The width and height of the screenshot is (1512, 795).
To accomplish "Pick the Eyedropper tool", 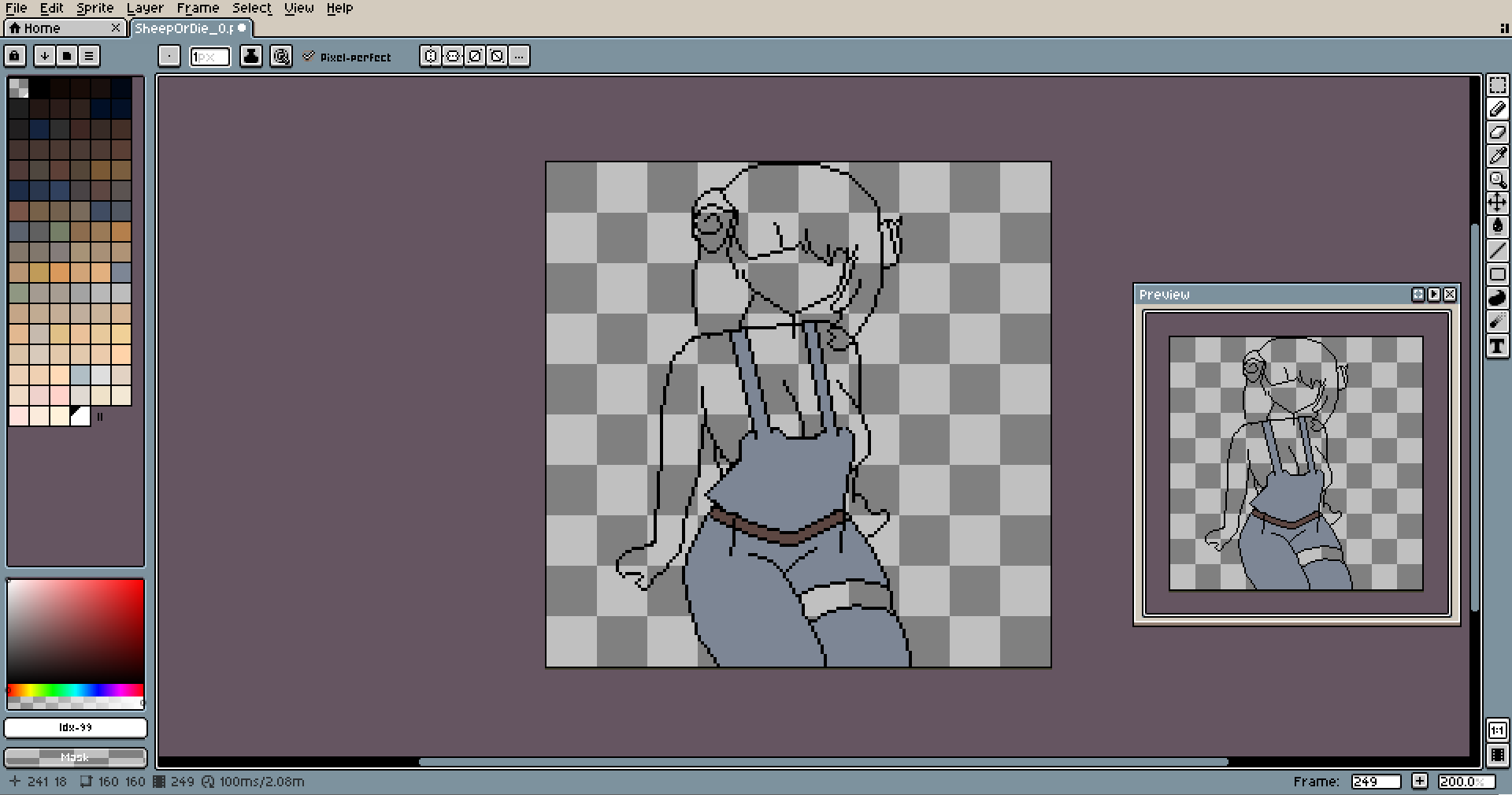I will pyautogui.click(x=1497, y=156).
